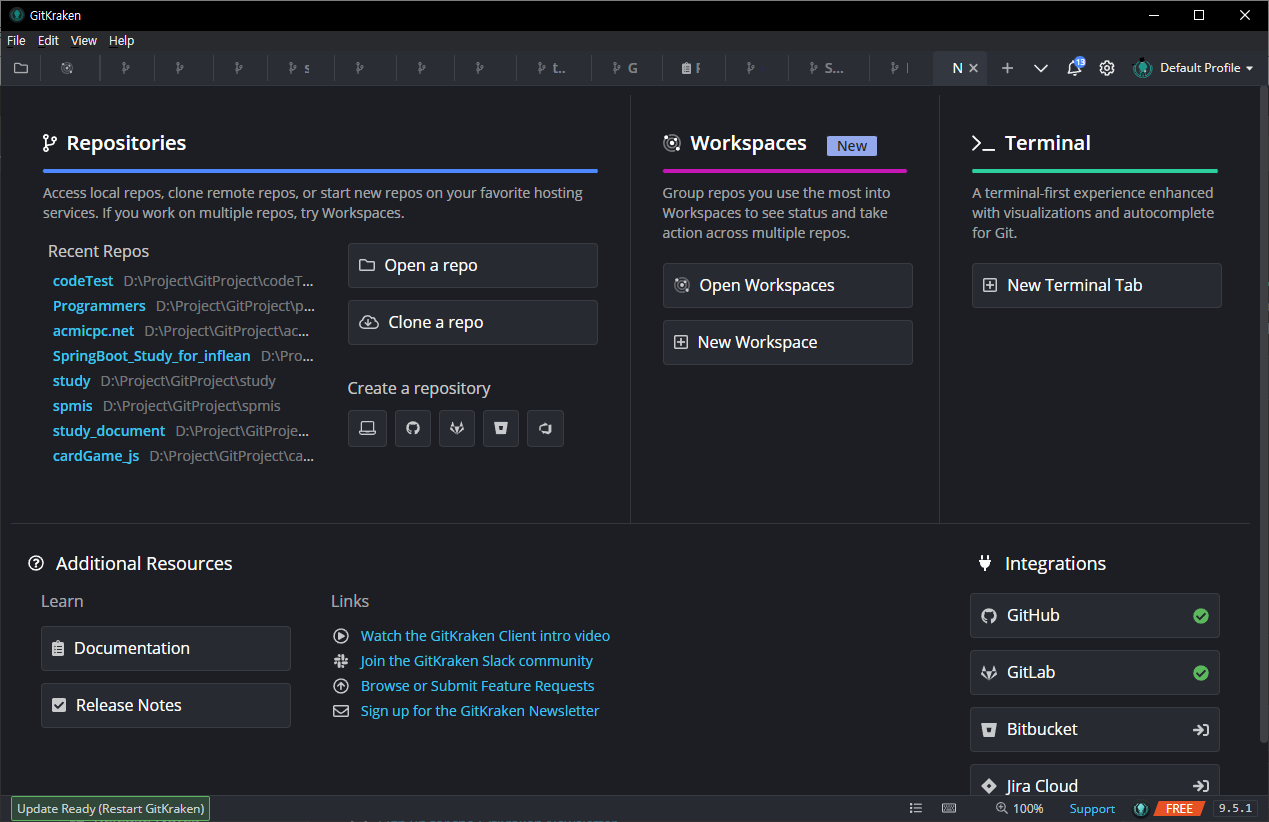Create a repository on Bitbucket icon
The width and height of the screenshot is (1269, 822).
[501, 428]
